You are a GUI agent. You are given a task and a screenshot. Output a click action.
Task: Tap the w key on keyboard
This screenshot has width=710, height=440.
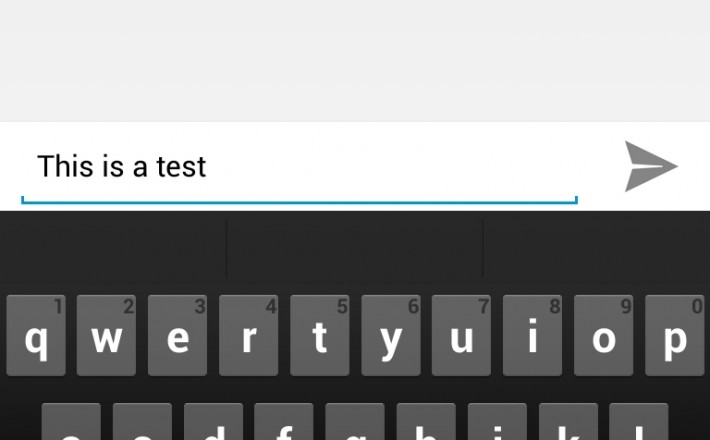tap(106, 335)
